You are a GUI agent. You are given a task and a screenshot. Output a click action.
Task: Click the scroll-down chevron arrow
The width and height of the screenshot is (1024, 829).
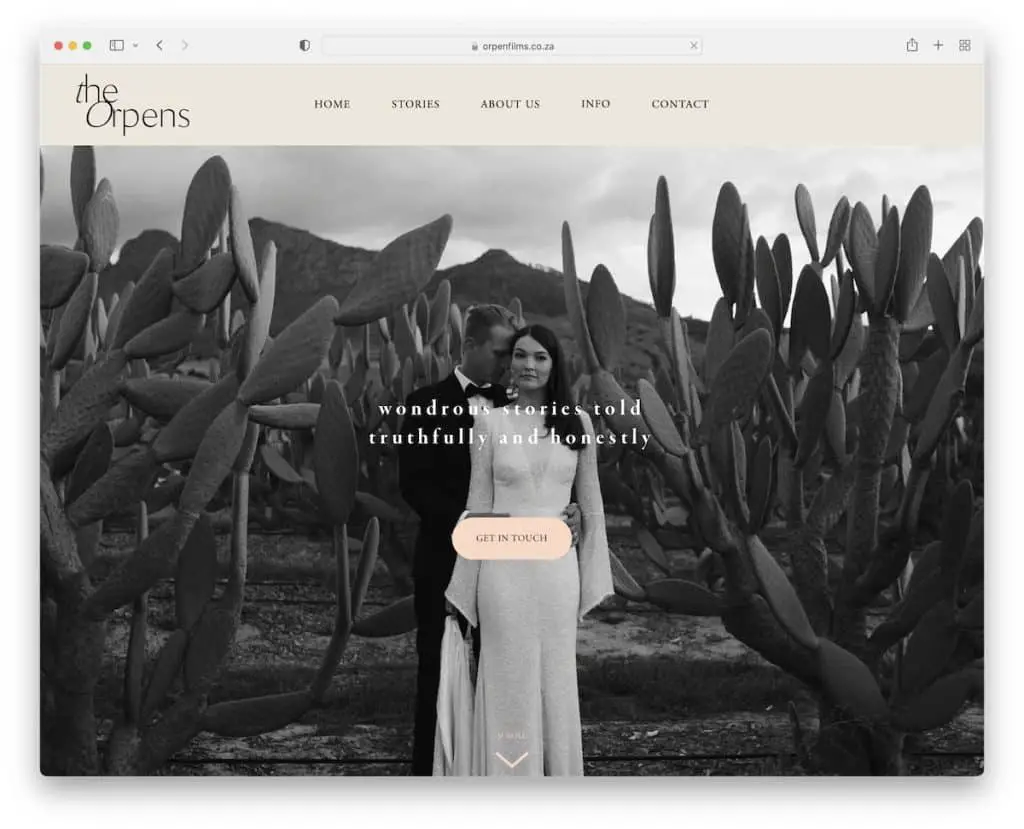[511, 760]
